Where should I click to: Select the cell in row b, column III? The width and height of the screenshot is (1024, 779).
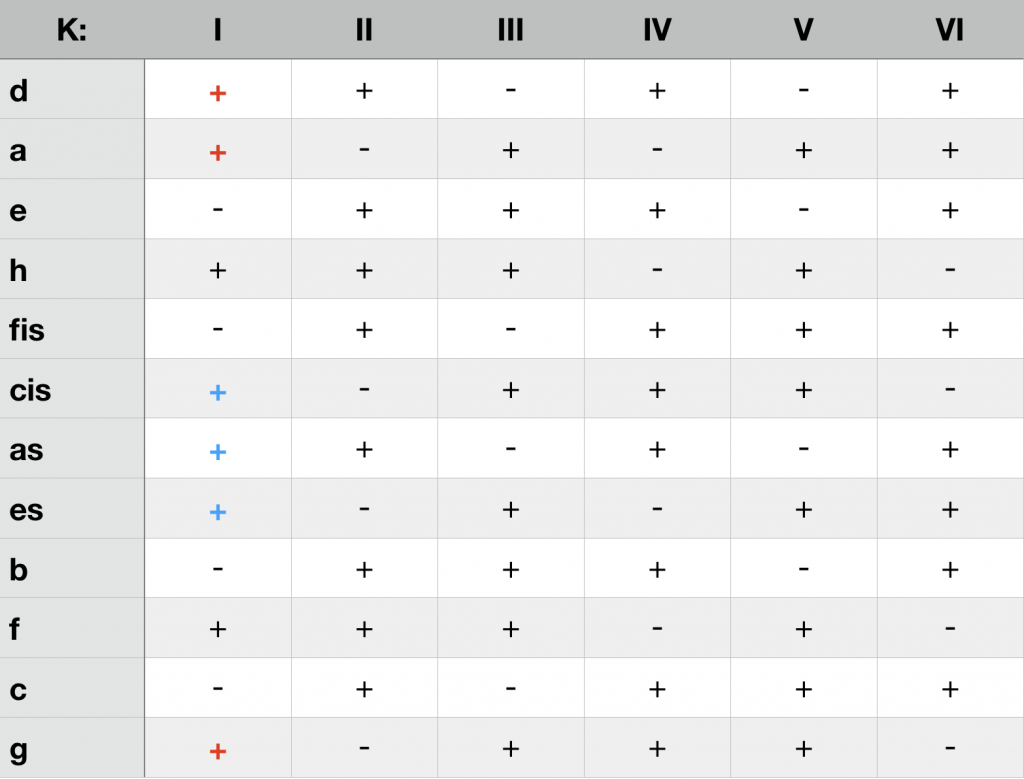(510, 570)
